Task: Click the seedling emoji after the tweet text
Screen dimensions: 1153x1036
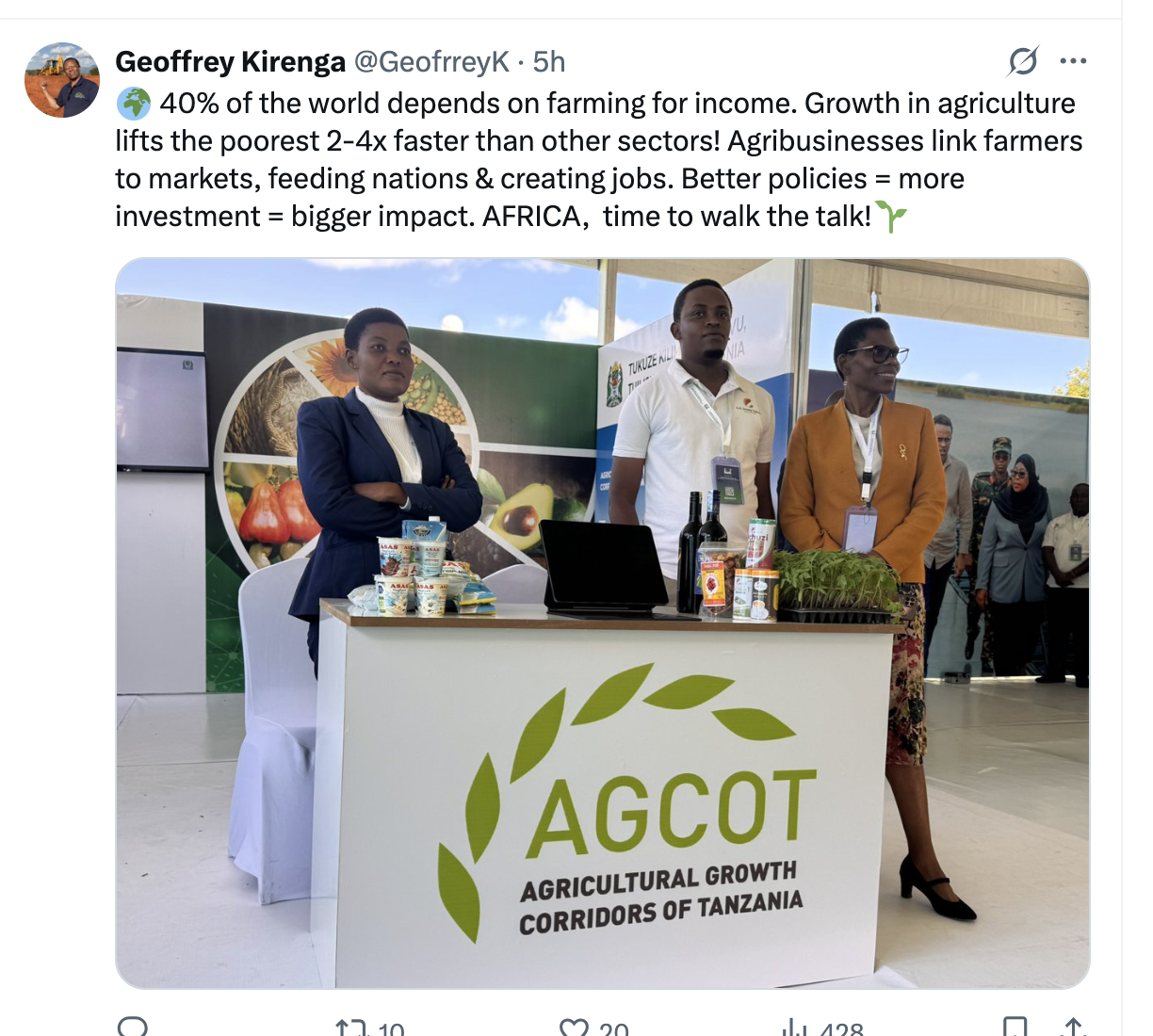Action: (891, 217)
